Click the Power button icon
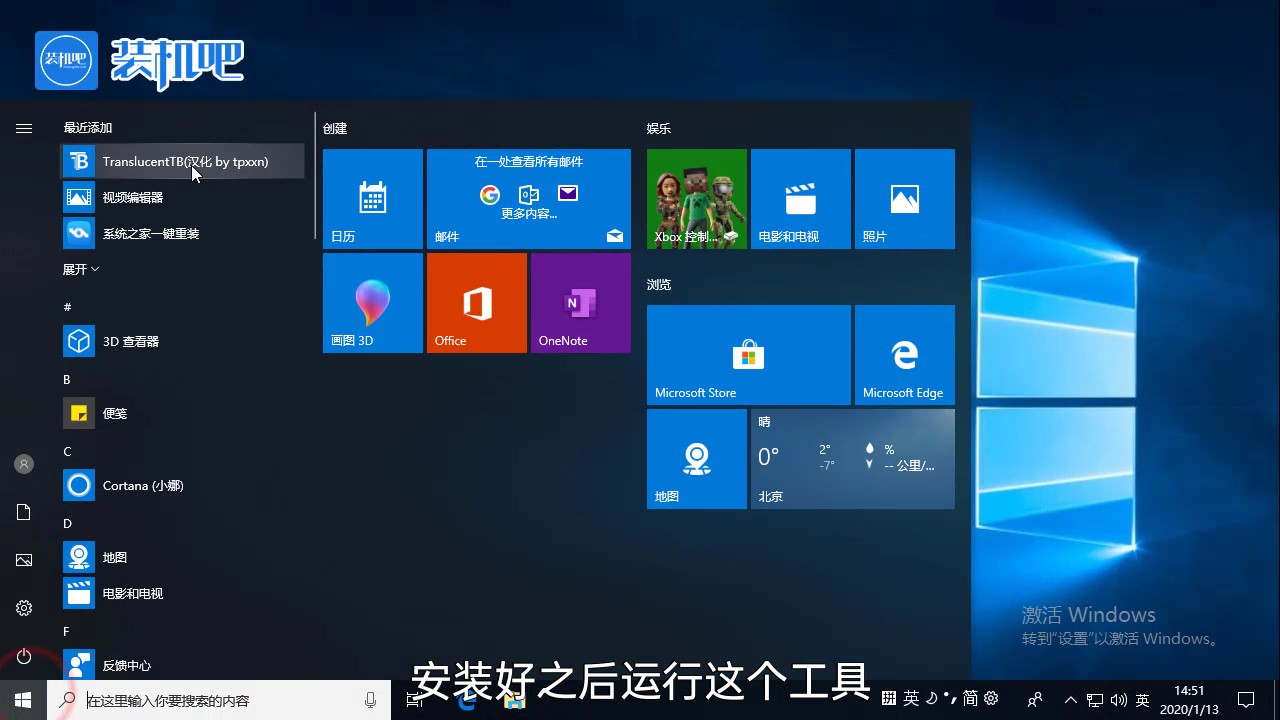The width and height of the screenshot is (1280, 720). pos(24,656)
